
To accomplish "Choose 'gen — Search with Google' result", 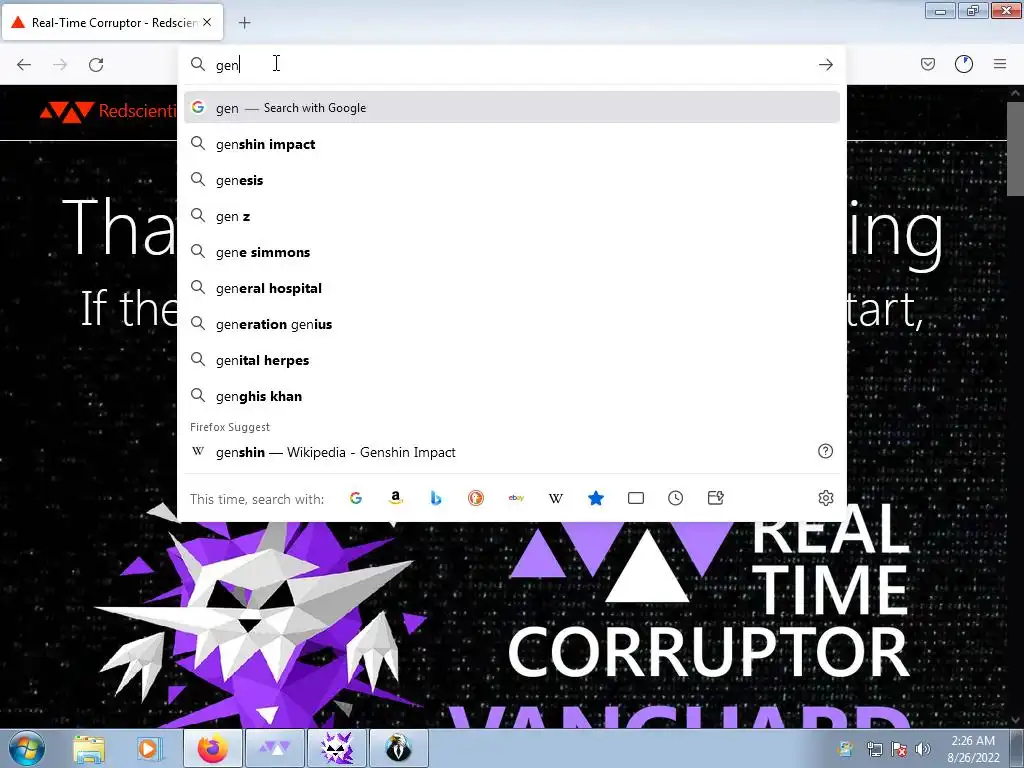I will click(x=511, y=108).
